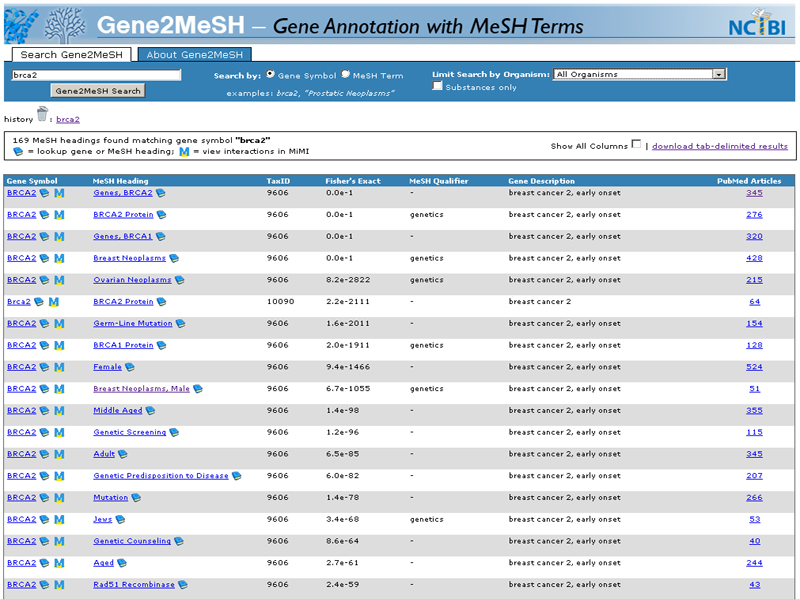
Task: Focus the gene search text field
Action: (96, 75)
